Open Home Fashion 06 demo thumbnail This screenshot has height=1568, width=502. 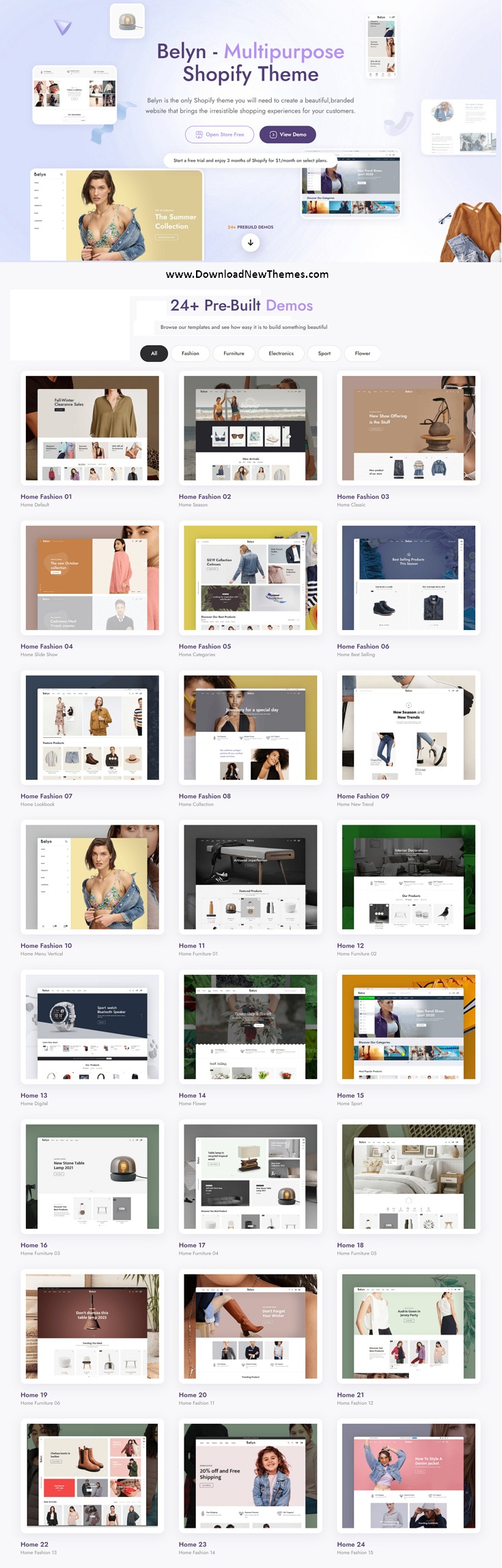[408, 578]
